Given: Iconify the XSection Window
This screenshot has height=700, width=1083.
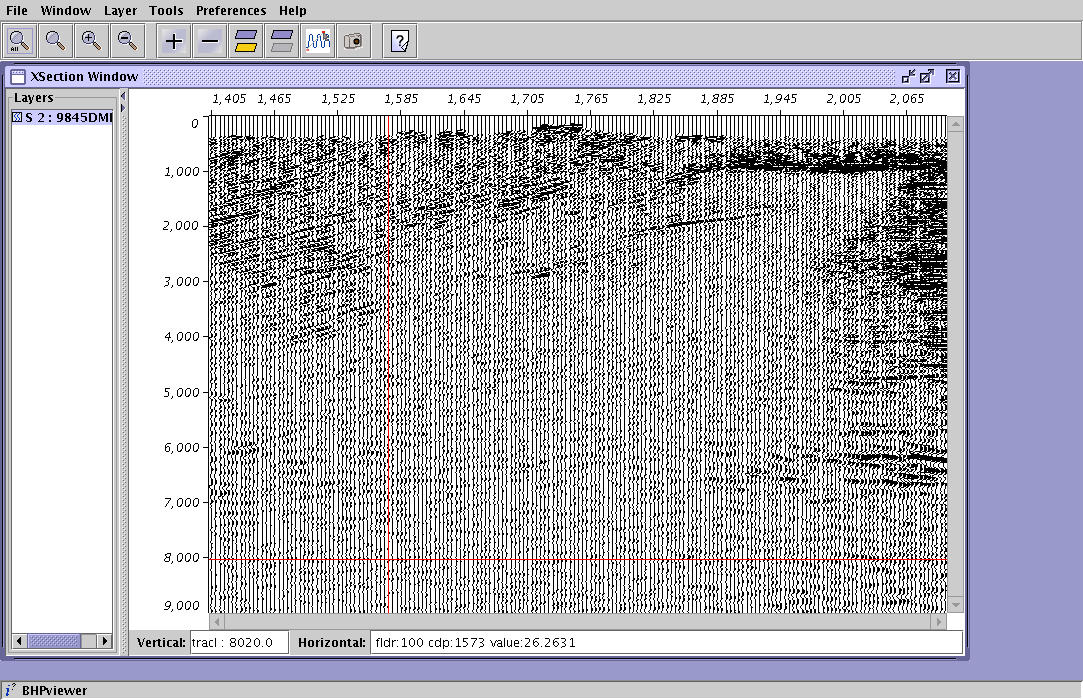Looking at the screenshot, I should click(x=908, y=76).
